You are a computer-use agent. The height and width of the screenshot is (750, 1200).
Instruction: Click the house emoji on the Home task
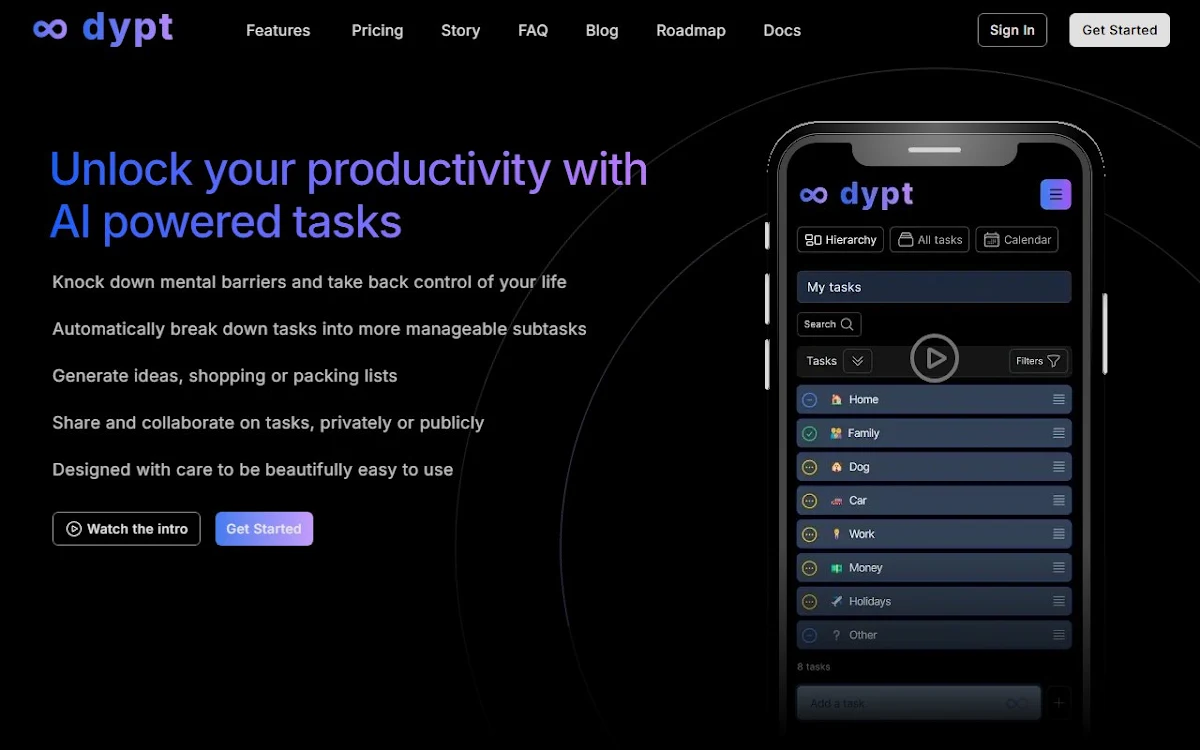point(837,400)
